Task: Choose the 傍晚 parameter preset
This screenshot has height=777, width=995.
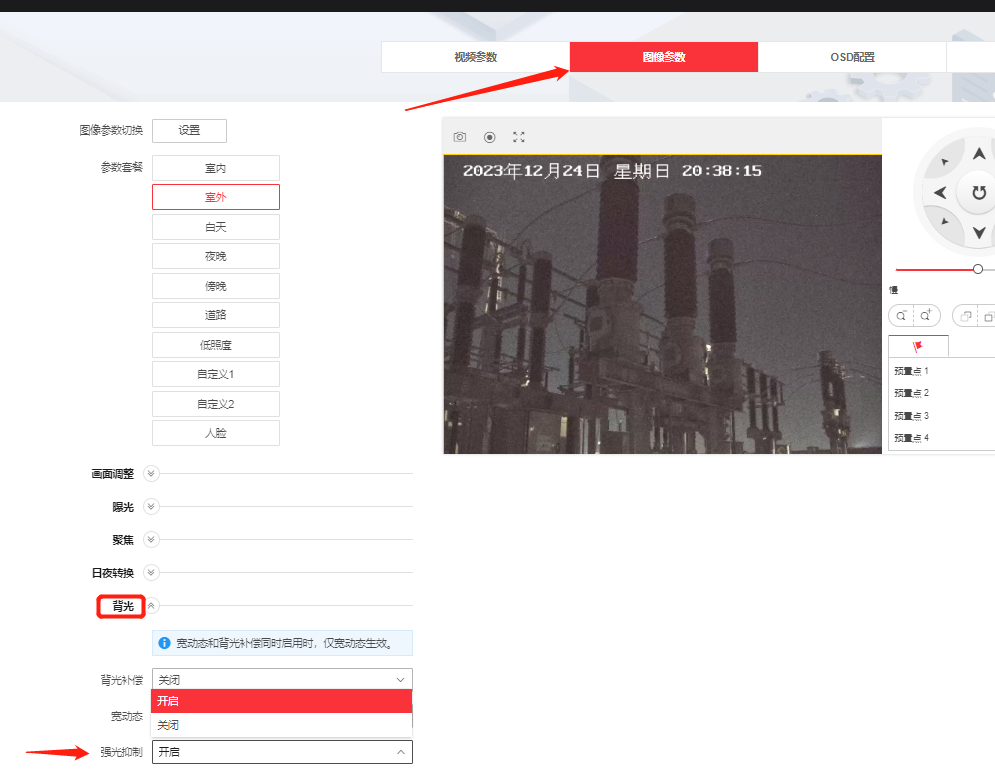Action: click(x=216, y=286)
